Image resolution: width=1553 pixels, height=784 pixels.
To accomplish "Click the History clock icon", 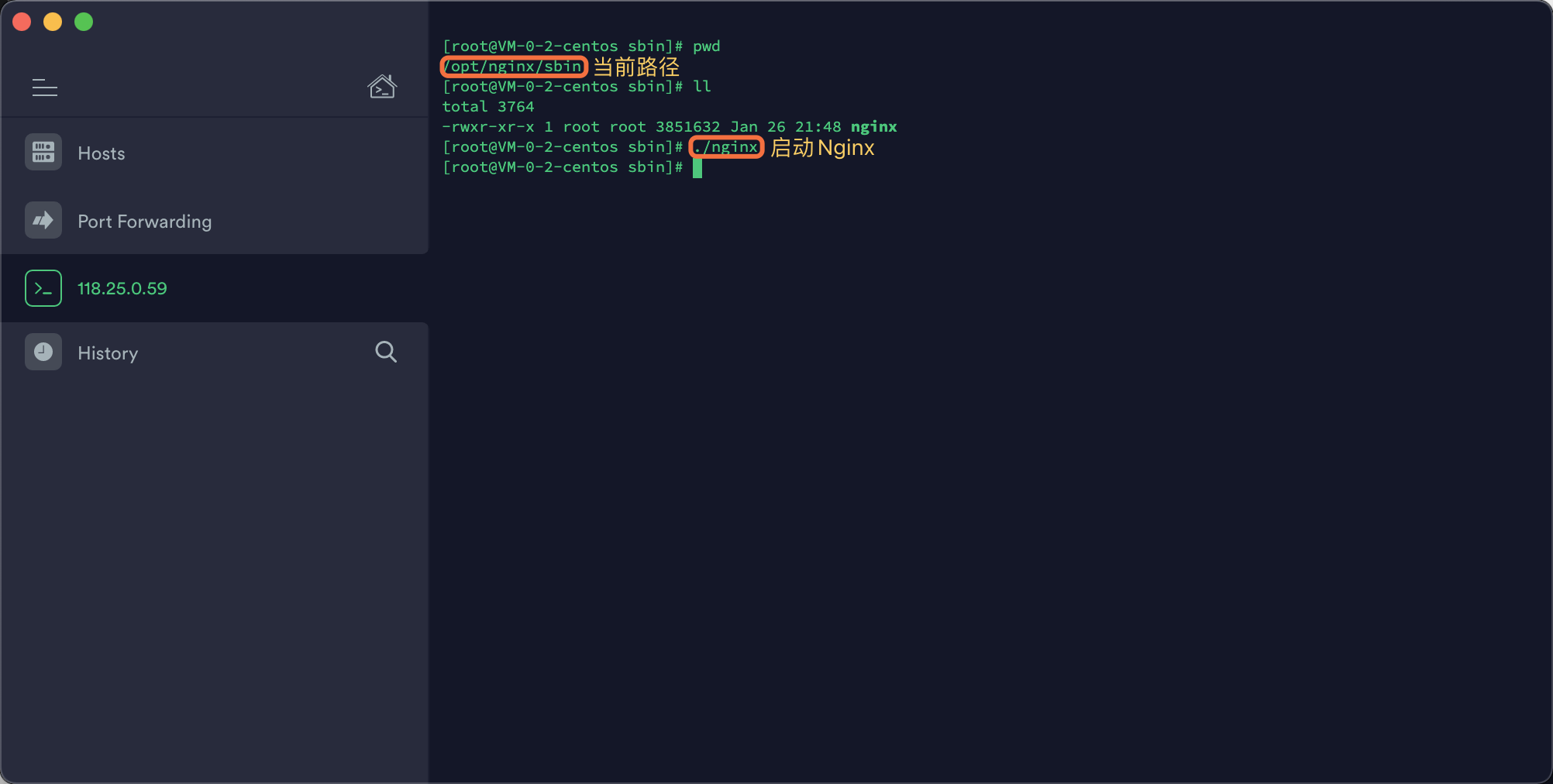I will tap(43, 352).
